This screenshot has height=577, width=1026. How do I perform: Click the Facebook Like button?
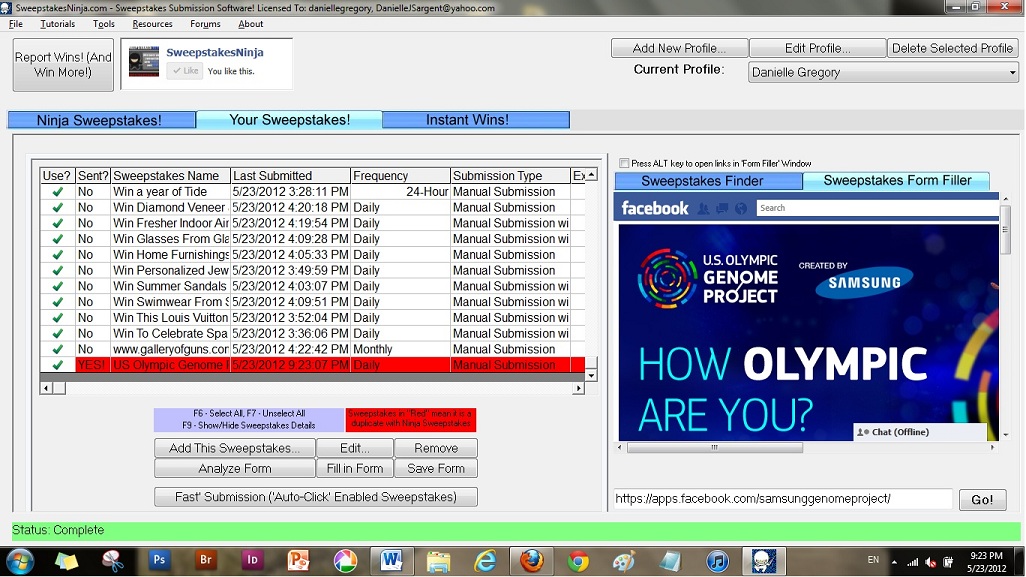click(x=185, y=71)
